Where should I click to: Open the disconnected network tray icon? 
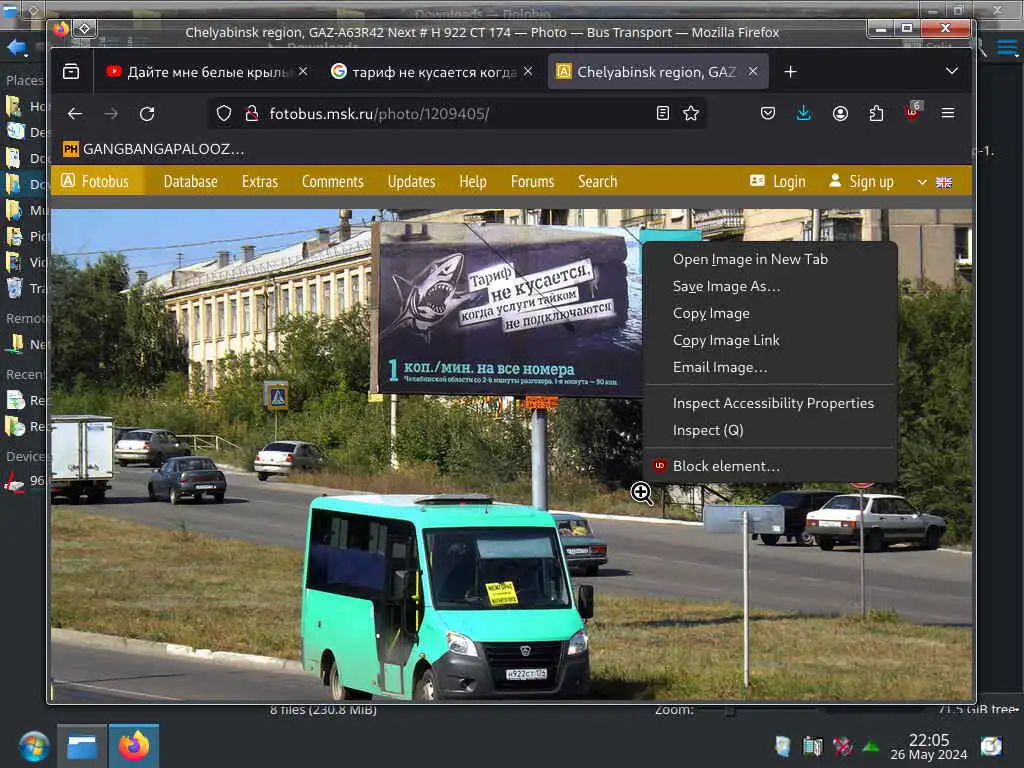[842, 746]
